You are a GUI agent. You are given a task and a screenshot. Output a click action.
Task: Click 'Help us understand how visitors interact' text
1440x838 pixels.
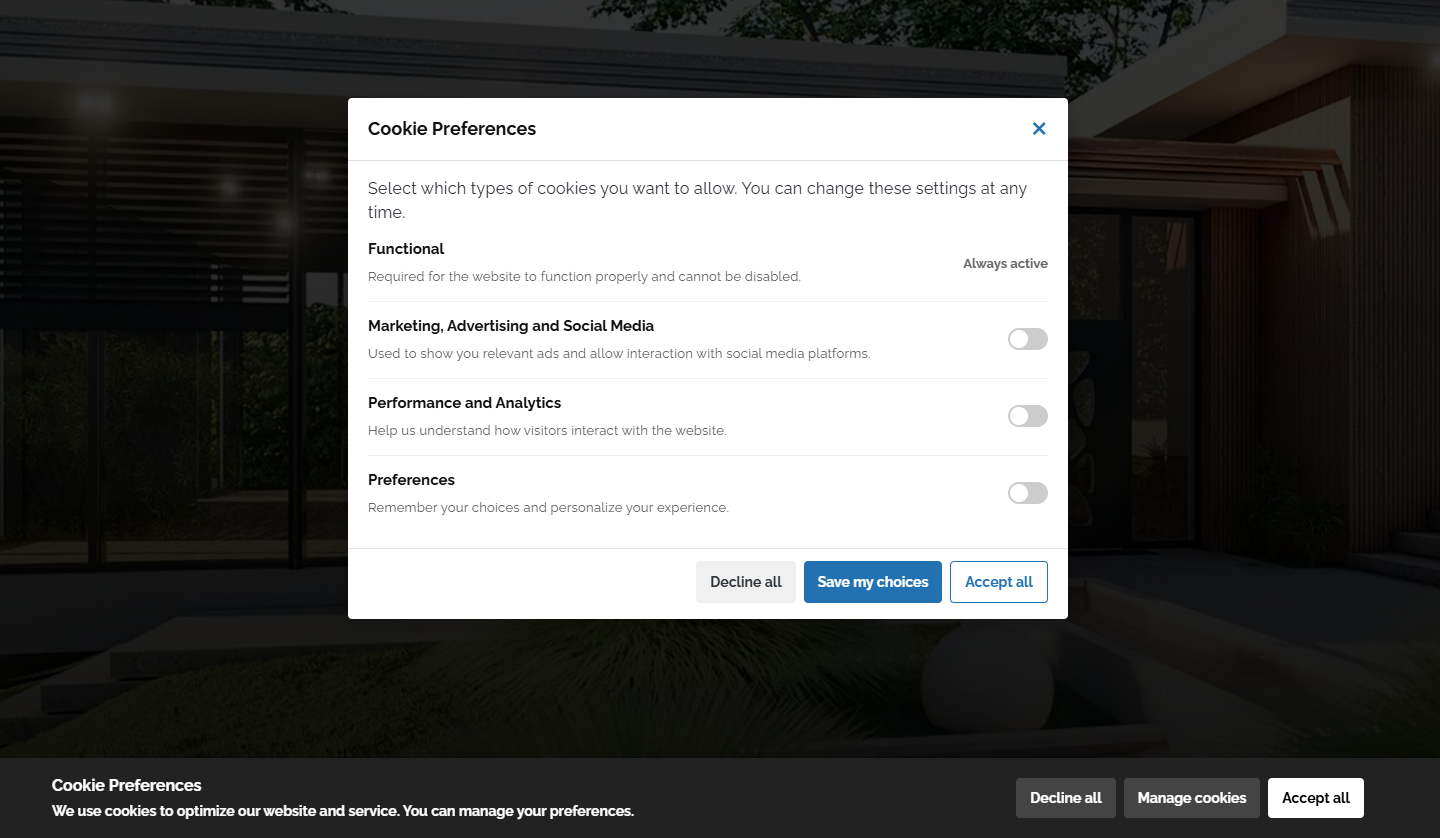pyautogui.click(x=547, y=431)
